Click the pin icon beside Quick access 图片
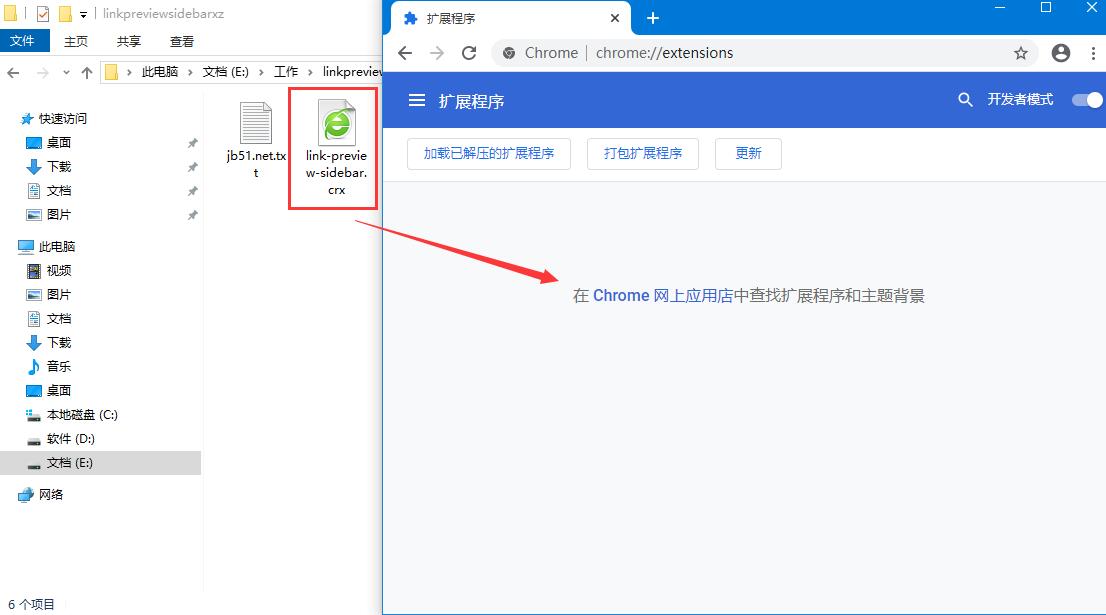1106x615 pixels. tap(193, 215)
